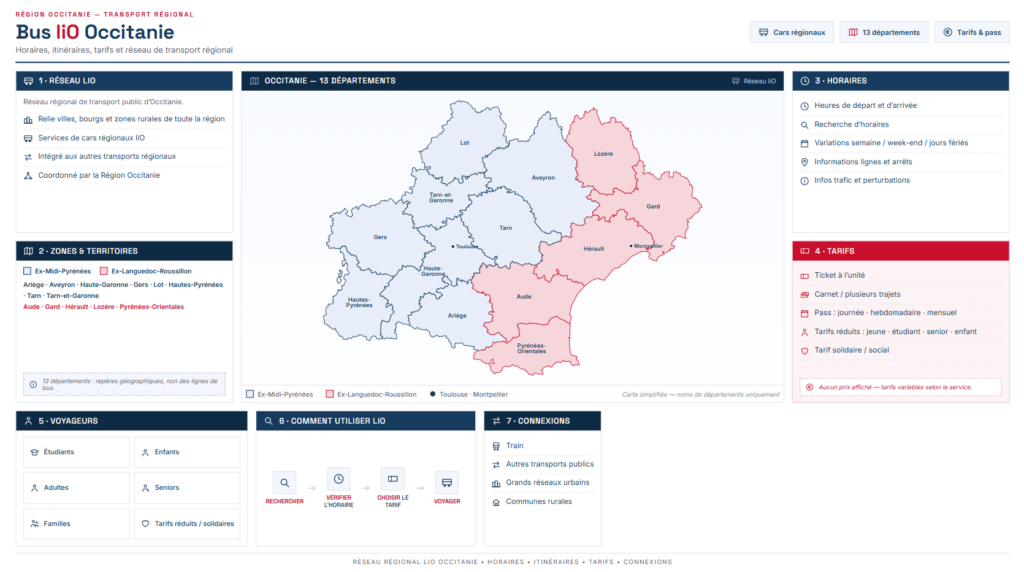Click map icon in Occitanie map header
The width and height of the screenshot is (1024, 572).
(x=254, y=81)
